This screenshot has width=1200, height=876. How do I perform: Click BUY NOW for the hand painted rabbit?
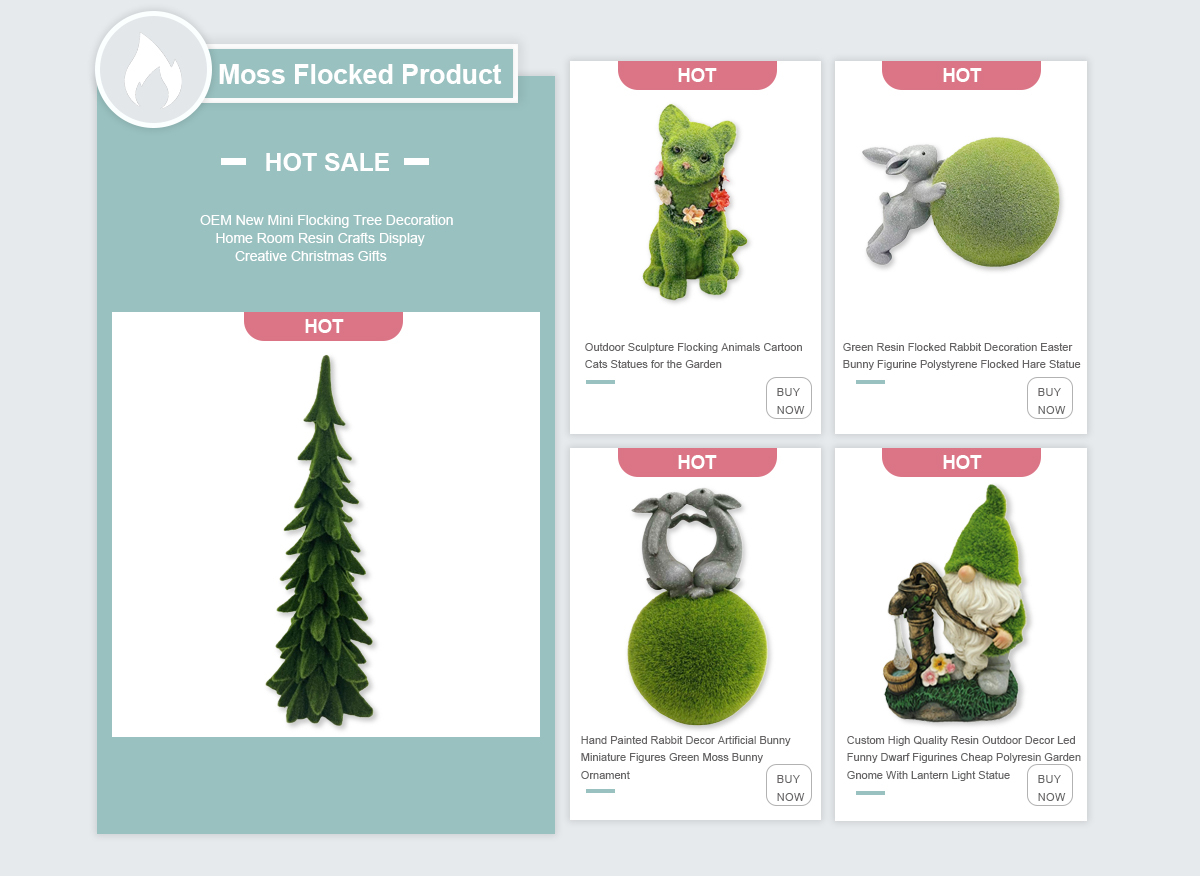[x=789, y=785]
